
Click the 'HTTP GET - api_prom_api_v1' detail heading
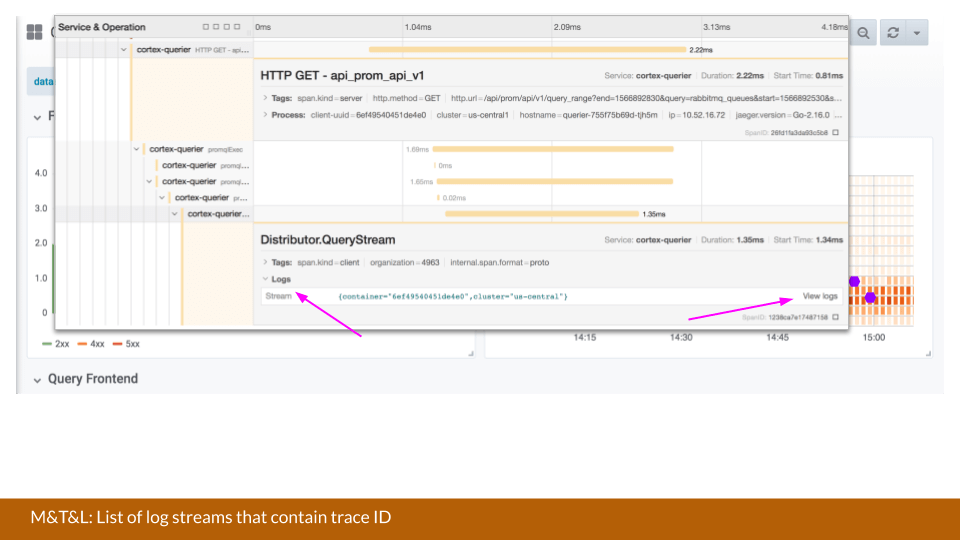pyautogui.click(x=342, y=75)
